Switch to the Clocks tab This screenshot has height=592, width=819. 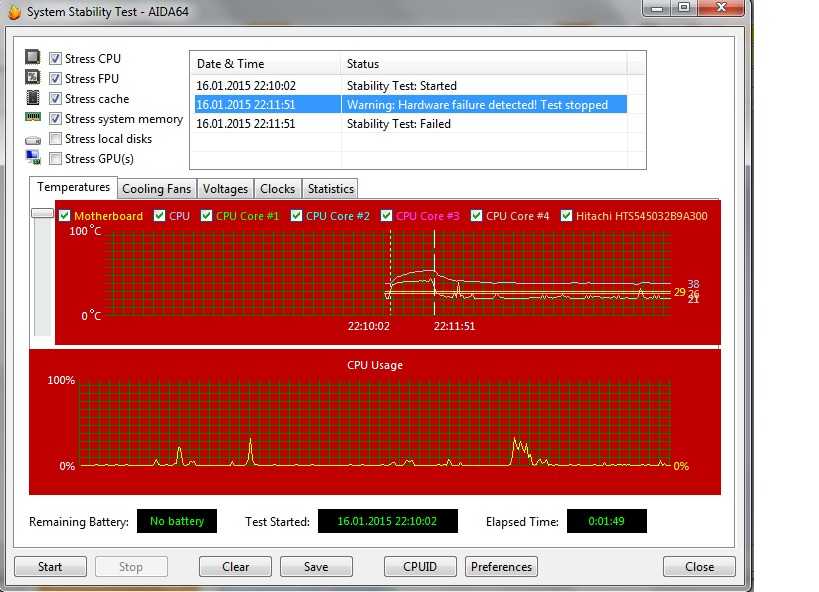pos(277,189)
